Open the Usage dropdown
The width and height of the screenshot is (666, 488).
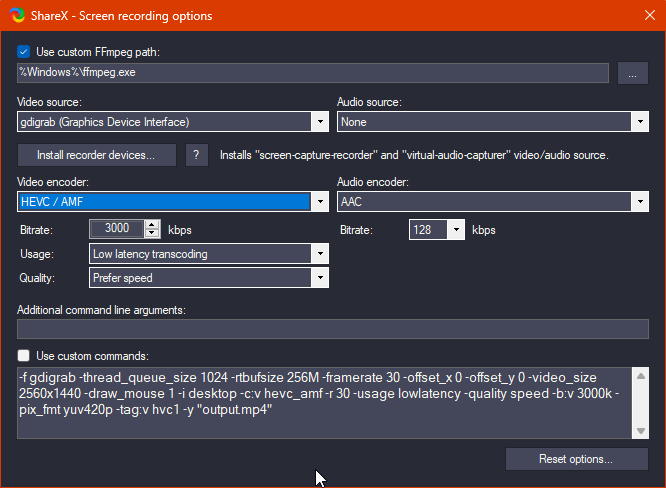(x=209, y=254)
